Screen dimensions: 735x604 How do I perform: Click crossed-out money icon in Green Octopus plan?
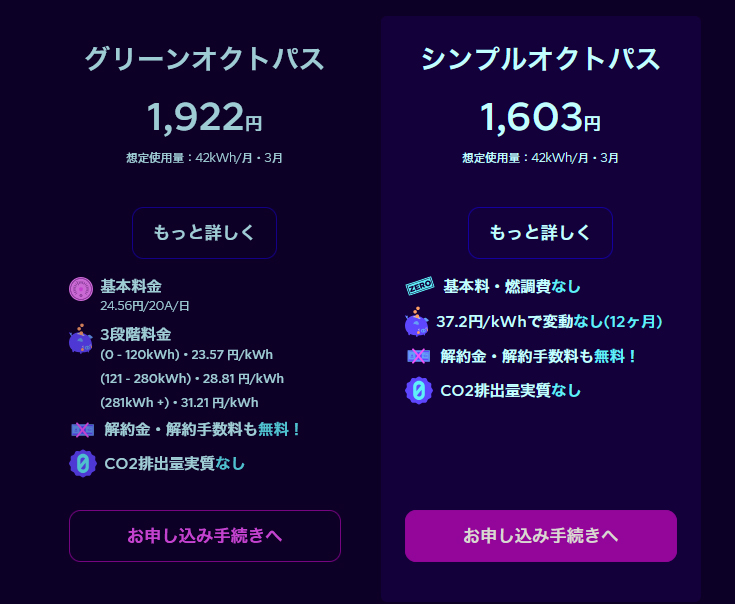click(82, 429)
